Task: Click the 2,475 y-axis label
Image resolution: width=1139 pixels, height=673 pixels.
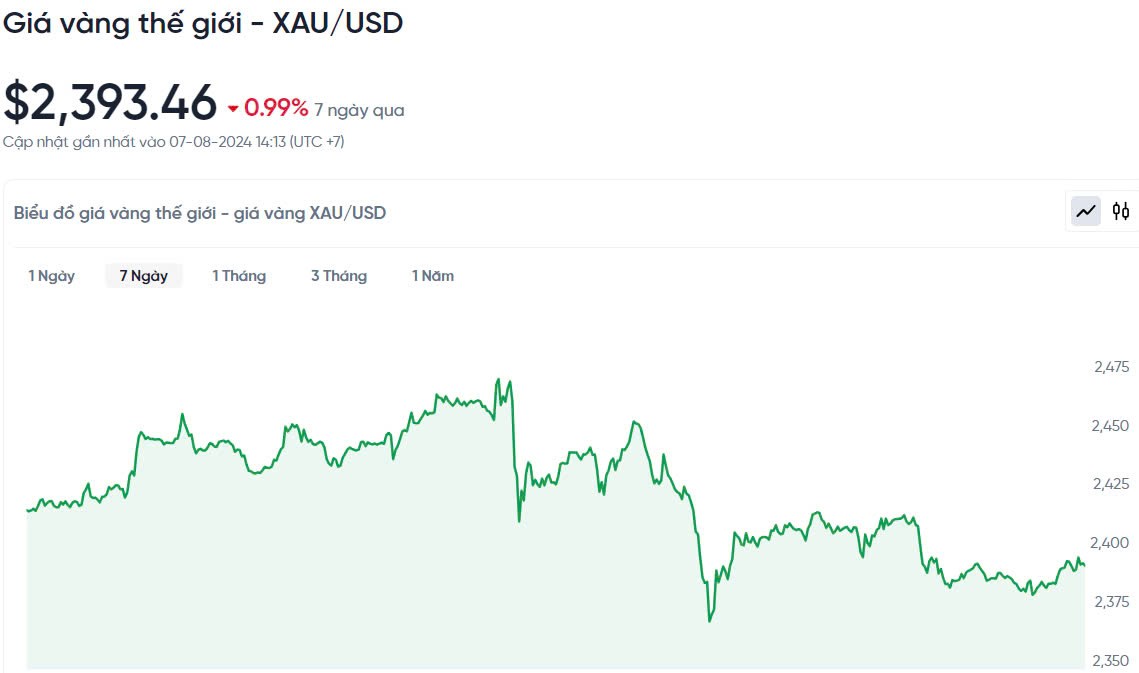Action: (x=1111, y=367)
